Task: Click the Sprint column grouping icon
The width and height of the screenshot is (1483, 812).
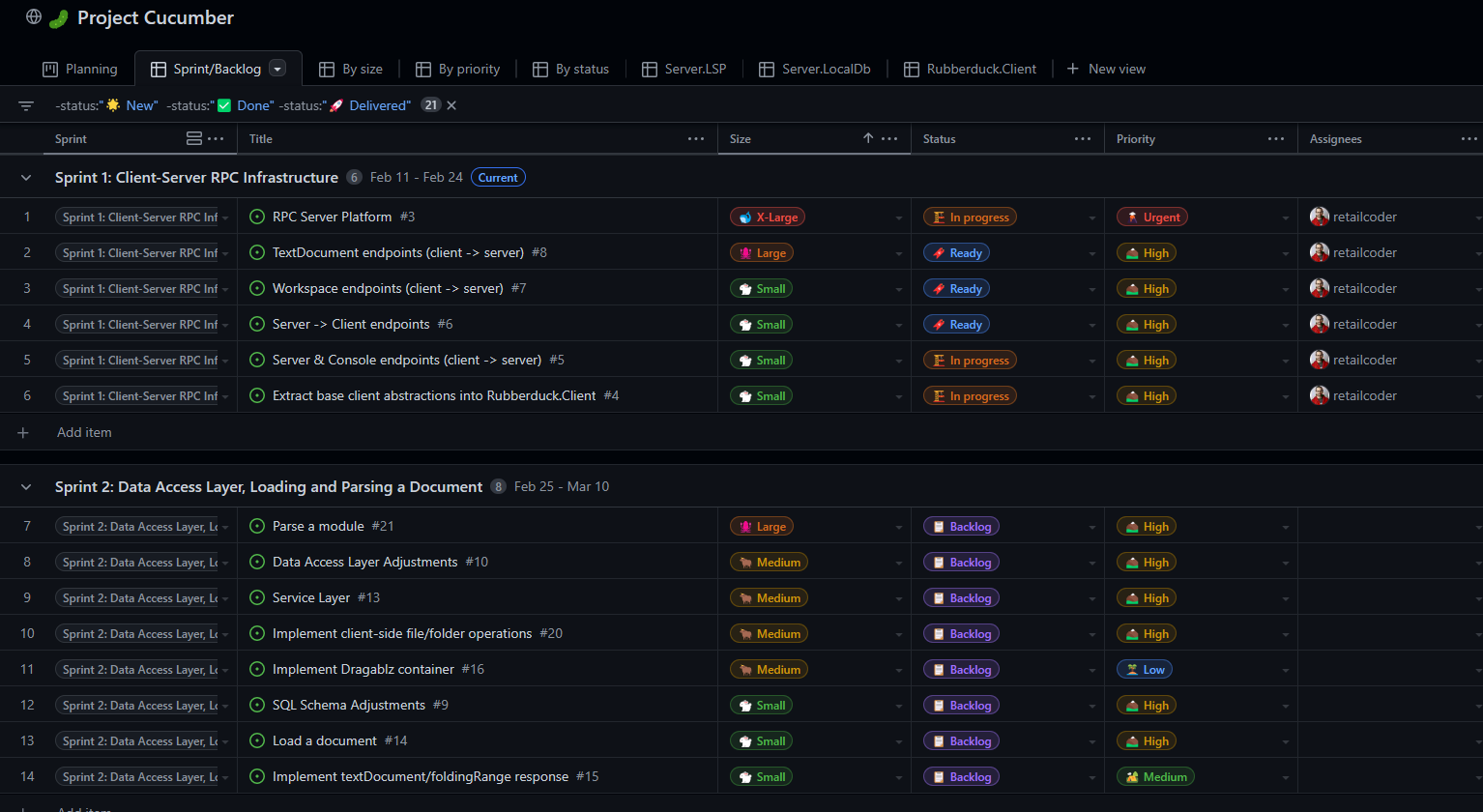Action: pos(194,139)
